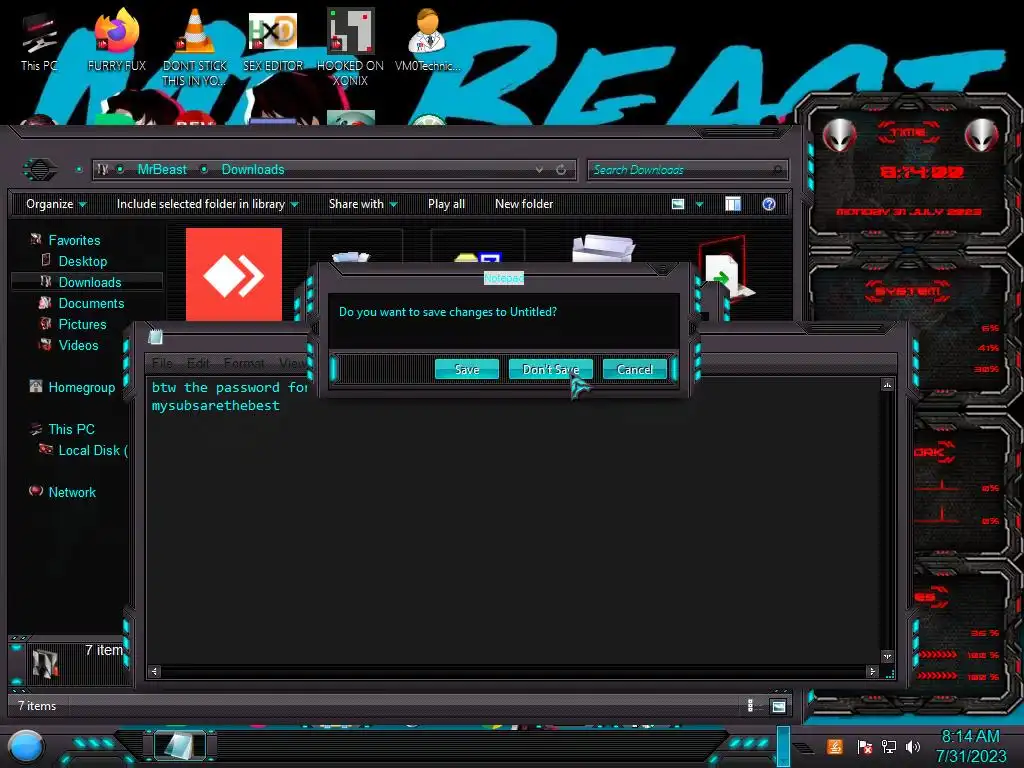Click Notepad vertical scrollbar down arrow
The height and width of the screenshot is (768, 1024).
click(x=887, y=656)
